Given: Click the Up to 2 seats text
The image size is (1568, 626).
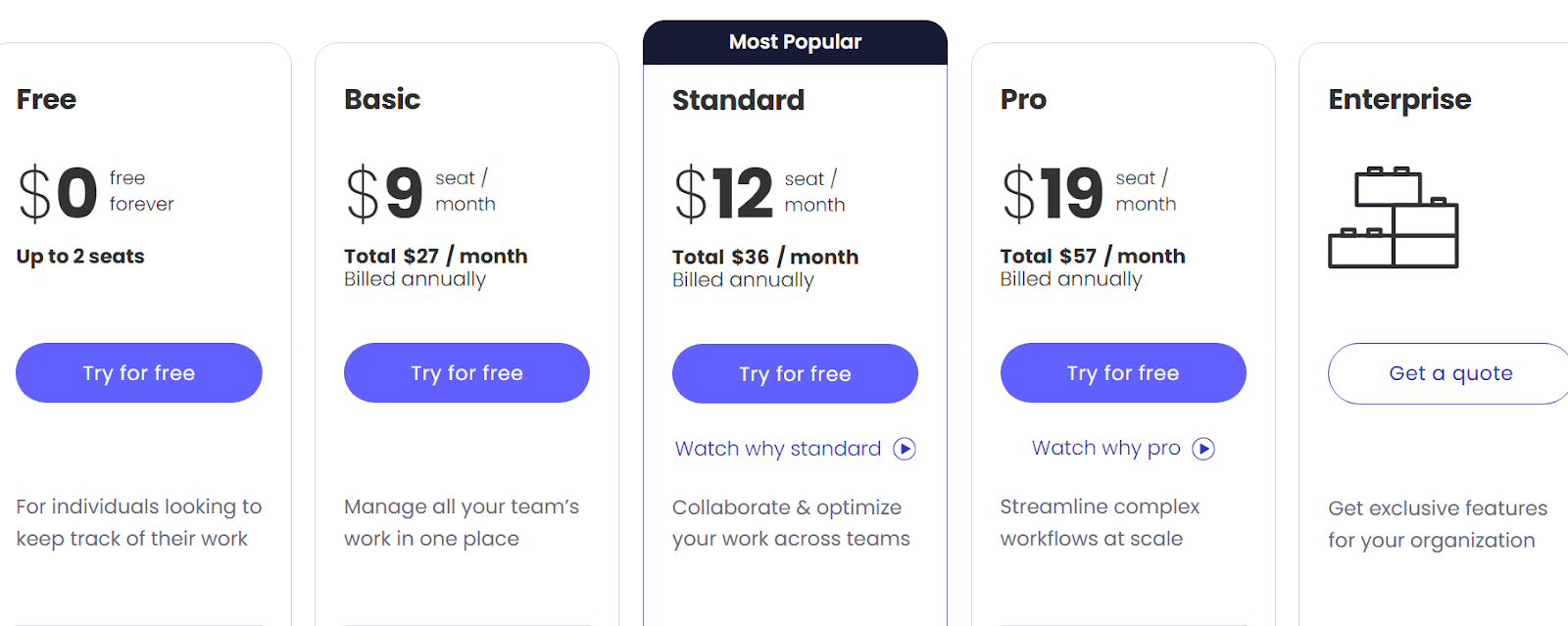Looking at the screenshot, I should pyautogui.click(x=80, y=257).
